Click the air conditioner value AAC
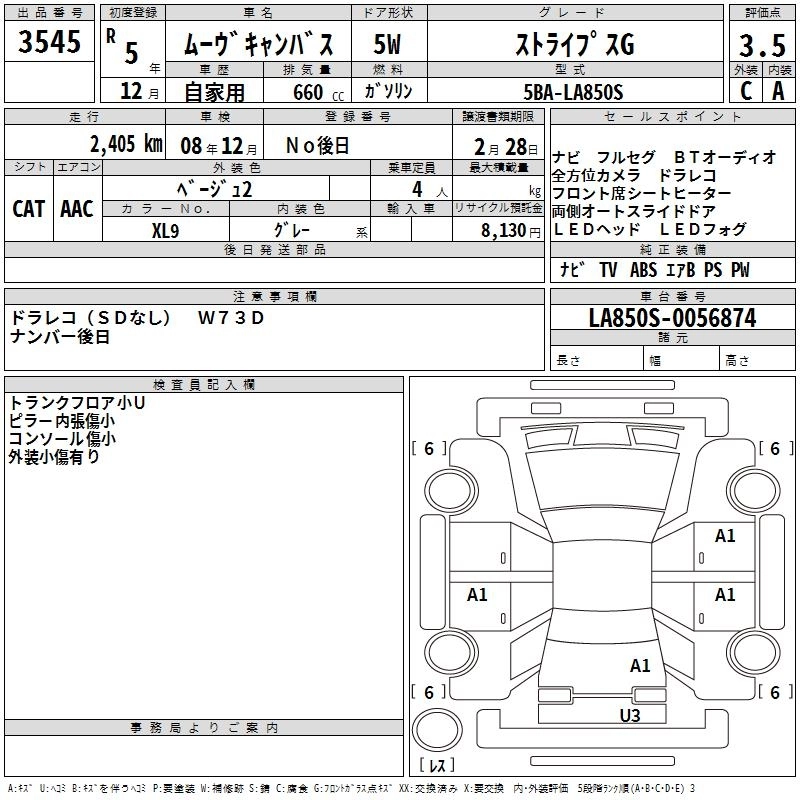The width and height of the screenshot is (800, 800). [77, 209]
